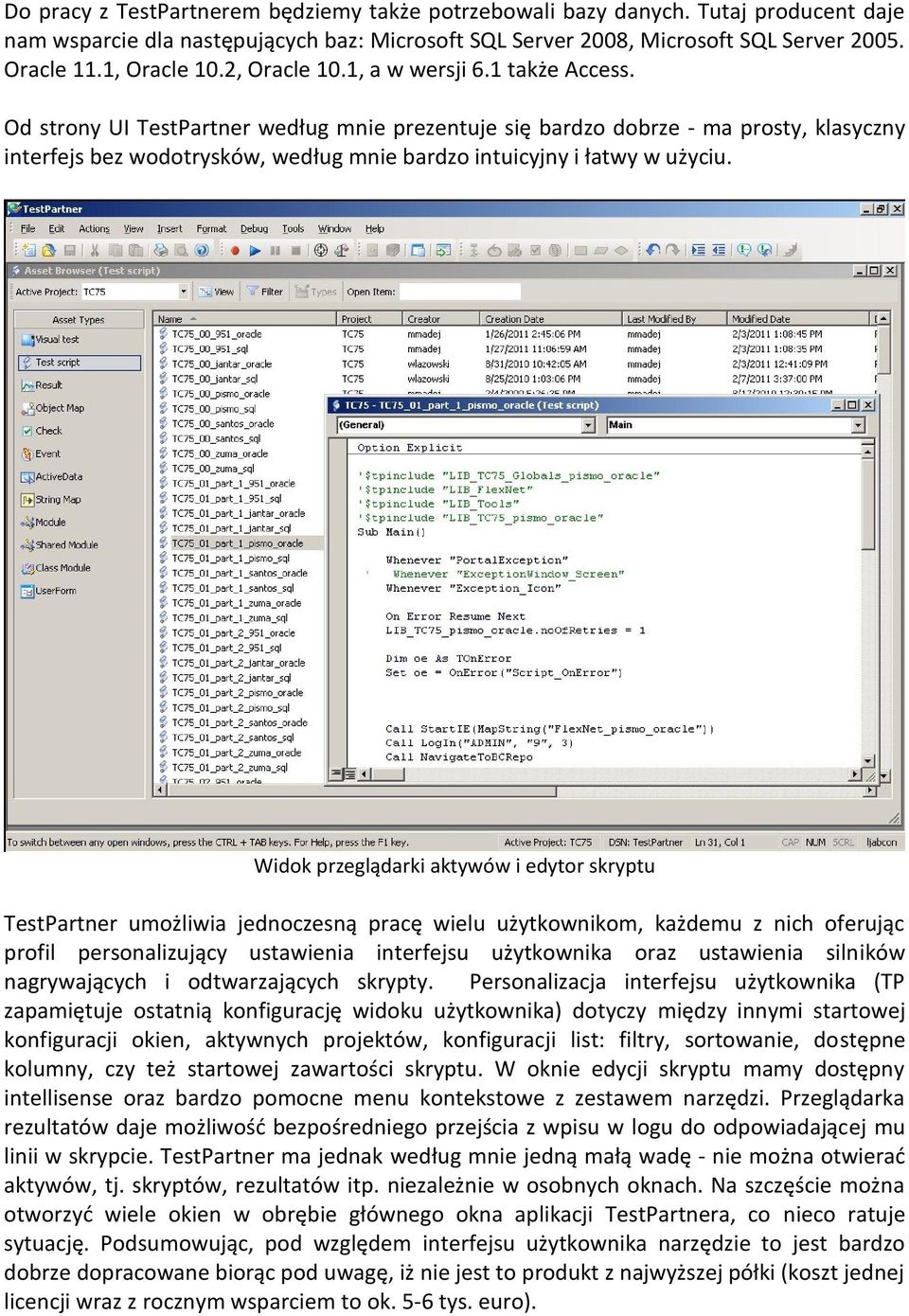
Task: Click the Increase indent toolbar icon
Action: [x=698, y=250]
